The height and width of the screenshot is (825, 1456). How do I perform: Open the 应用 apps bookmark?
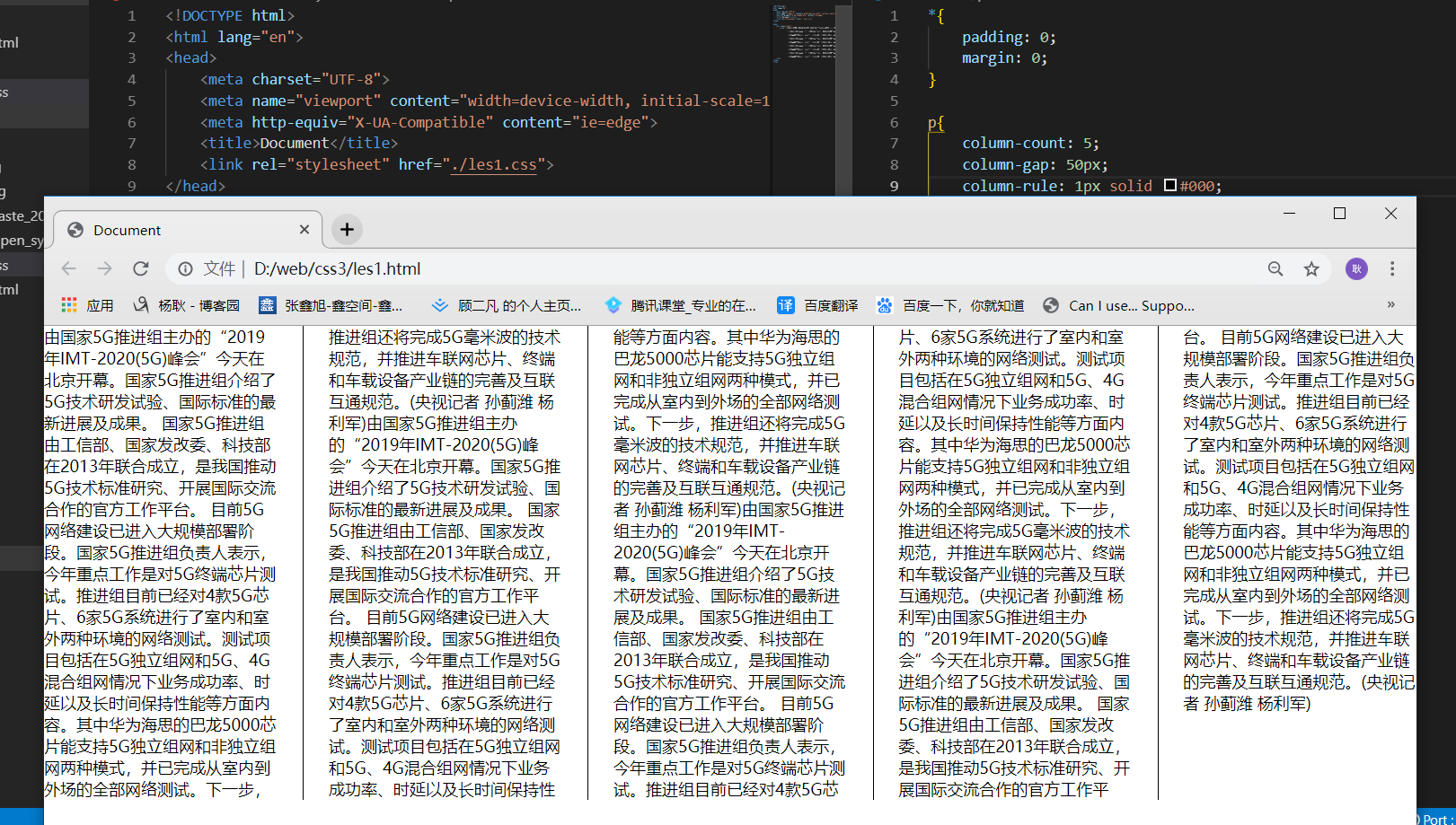click(x=88, y=305)
